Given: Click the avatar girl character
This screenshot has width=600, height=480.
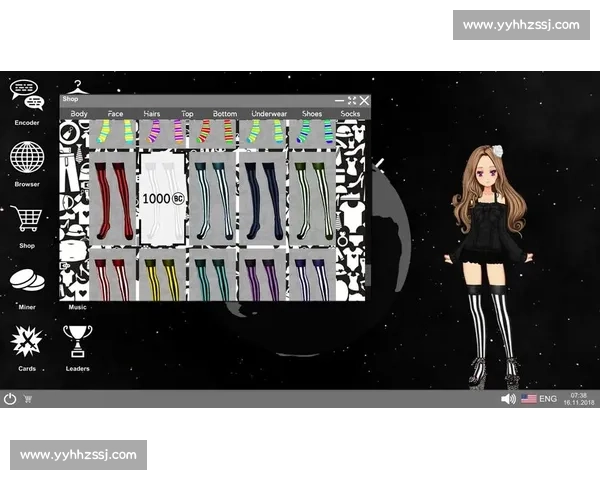Looking at the screenshot, I should (492, 260).
